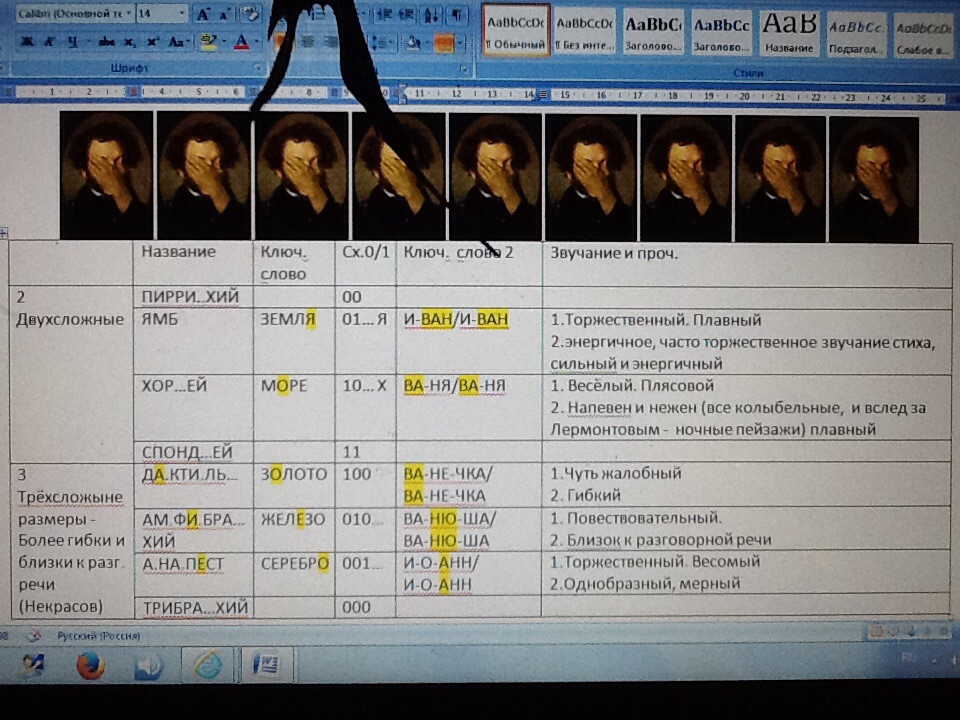Select the first portrait picture in the row
This screenshot has width=960, height=720.
click(107, 175)
